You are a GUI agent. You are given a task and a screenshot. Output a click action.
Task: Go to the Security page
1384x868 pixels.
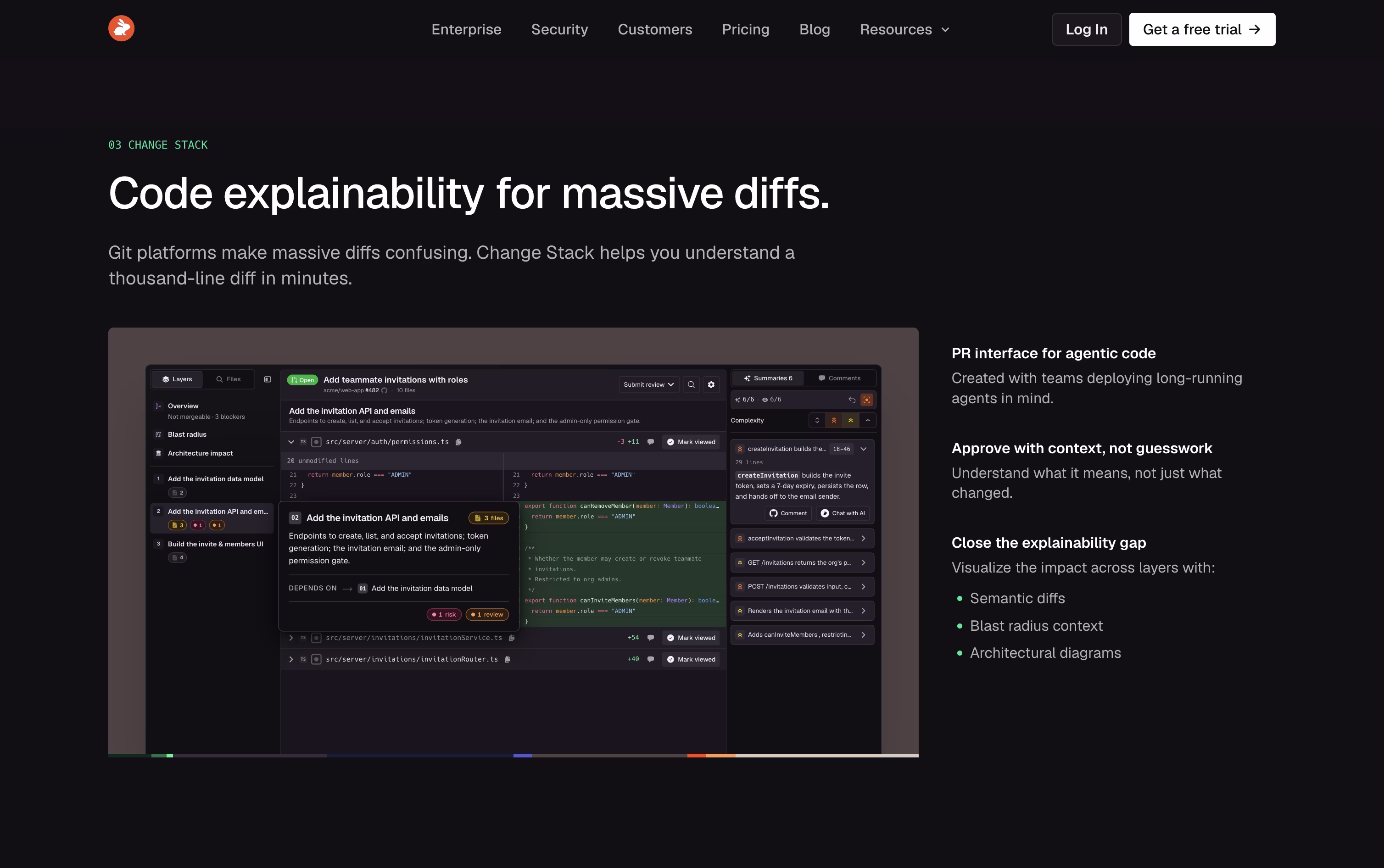pos(559,29)
